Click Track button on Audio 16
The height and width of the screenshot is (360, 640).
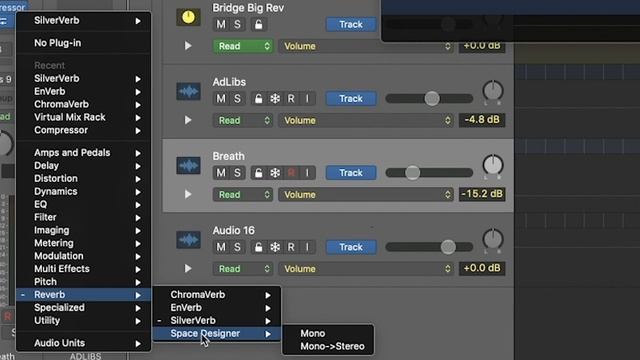pos(351,247)
